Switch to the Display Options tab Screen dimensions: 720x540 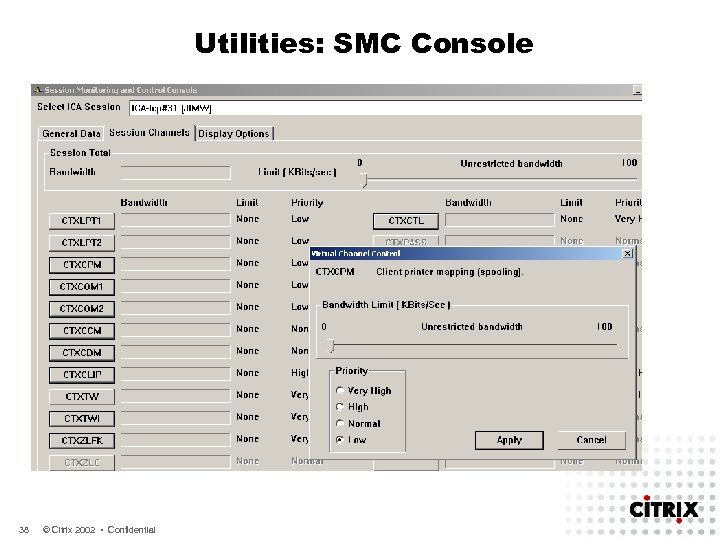pos(234,134)
